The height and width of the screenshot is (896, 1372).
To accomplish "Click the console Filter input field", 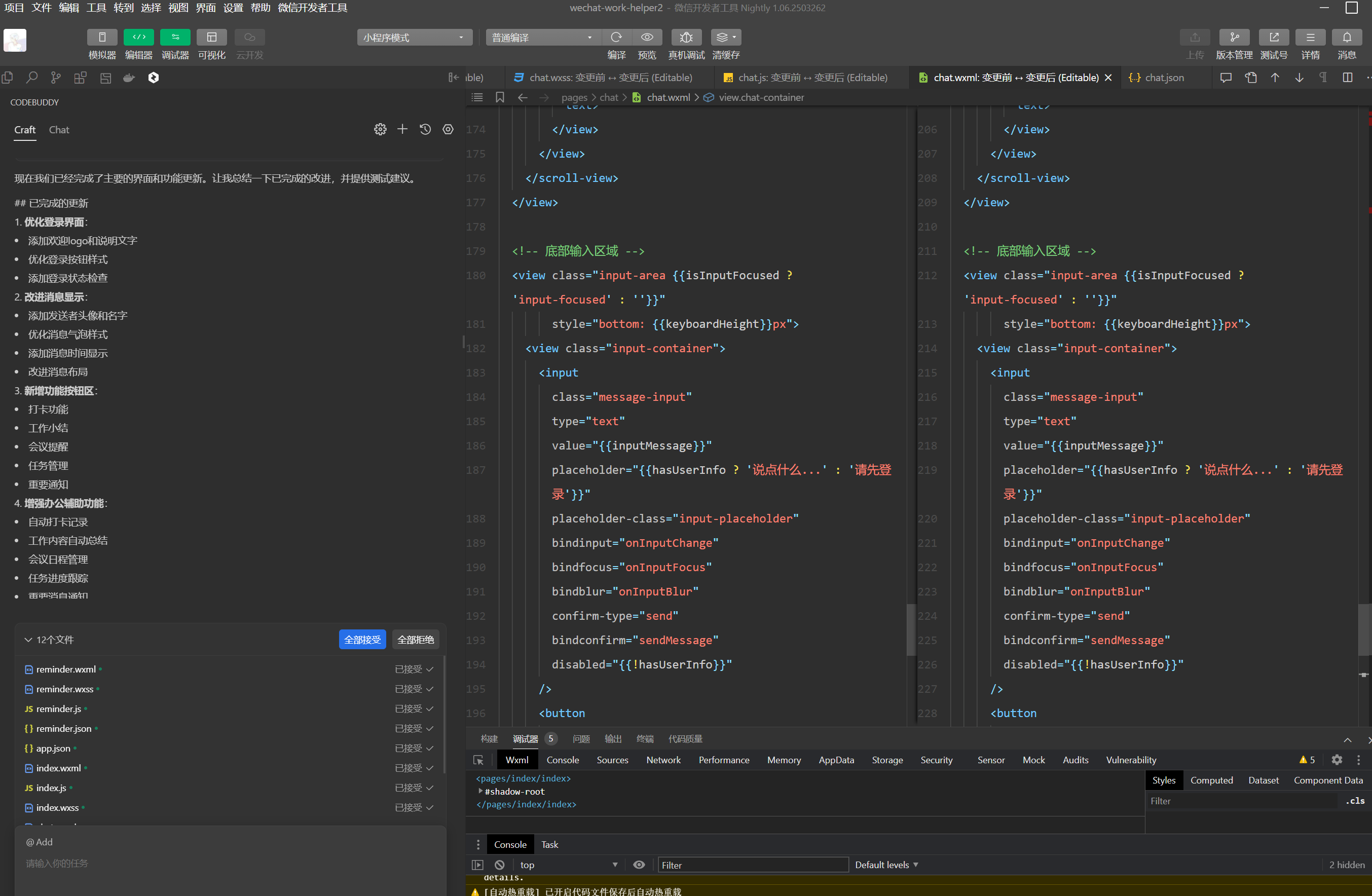I will pos(752,865).
